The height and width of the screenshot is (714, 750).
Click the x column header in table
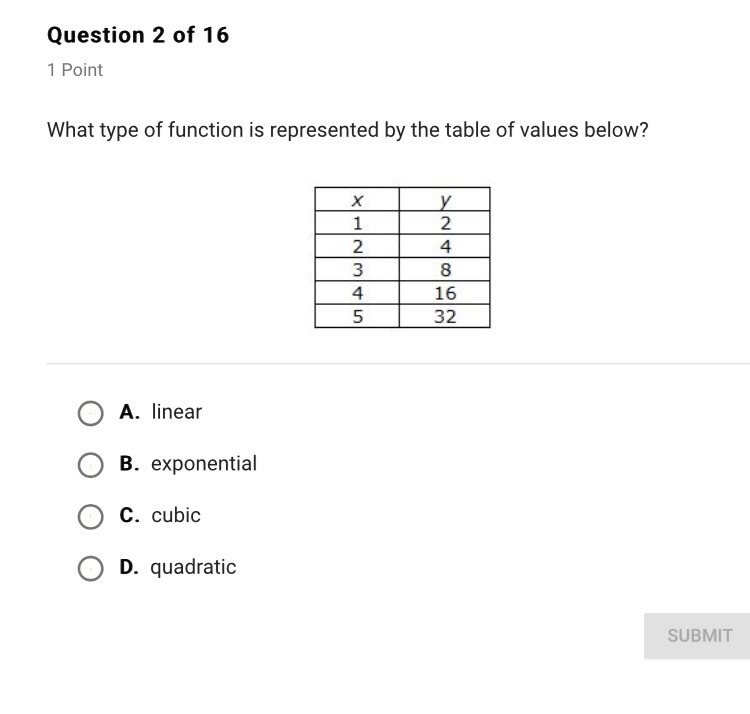357,199
